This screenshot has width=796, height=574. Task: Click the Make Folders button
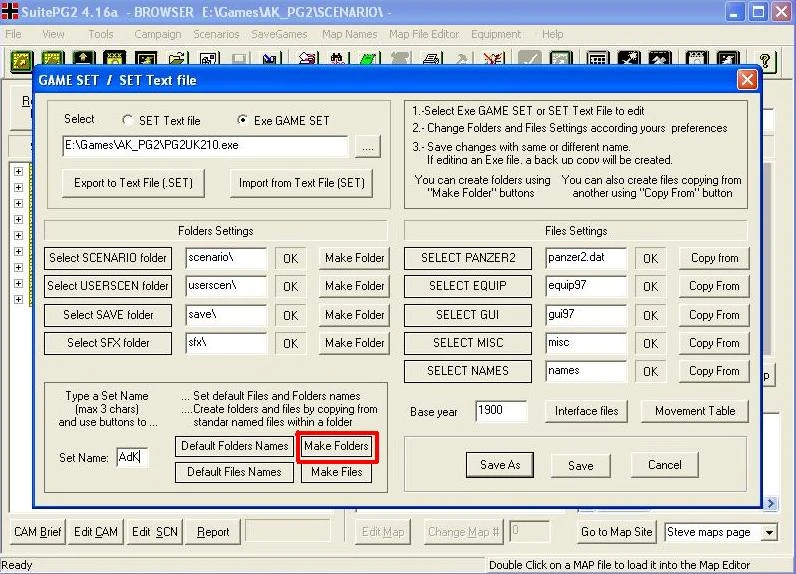click(337, 446)
